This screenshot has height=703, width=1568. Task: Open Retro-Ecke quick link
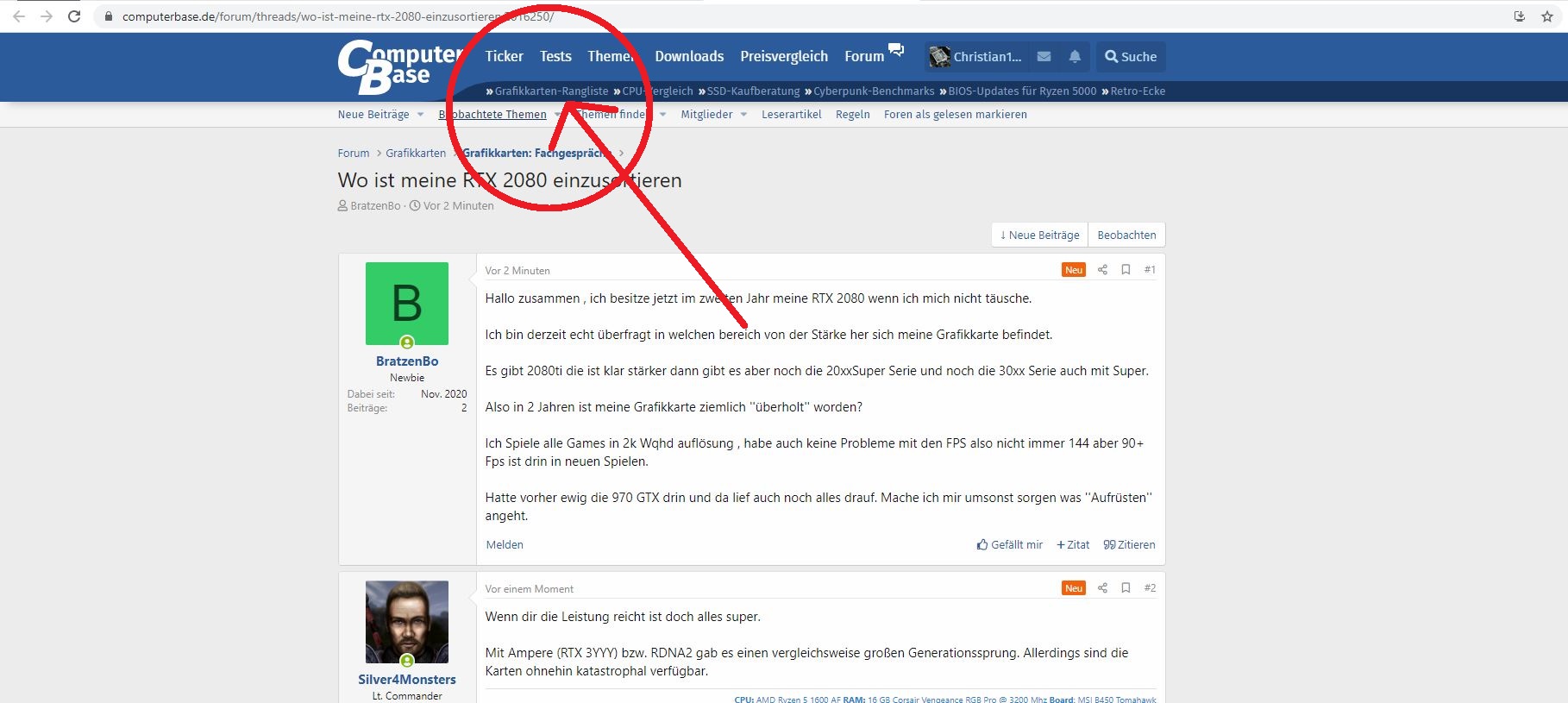pyautogui.click(x=1138, y=91)
